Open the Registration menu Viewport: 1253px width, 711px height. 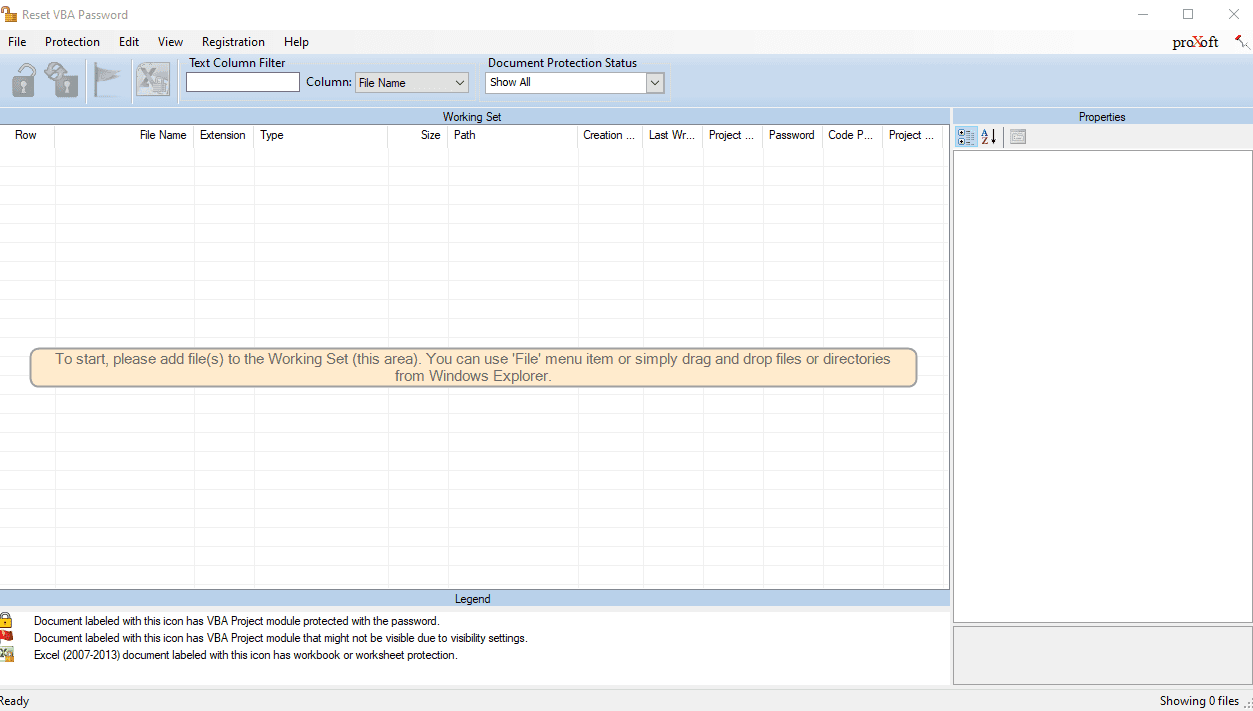[233, 42]
